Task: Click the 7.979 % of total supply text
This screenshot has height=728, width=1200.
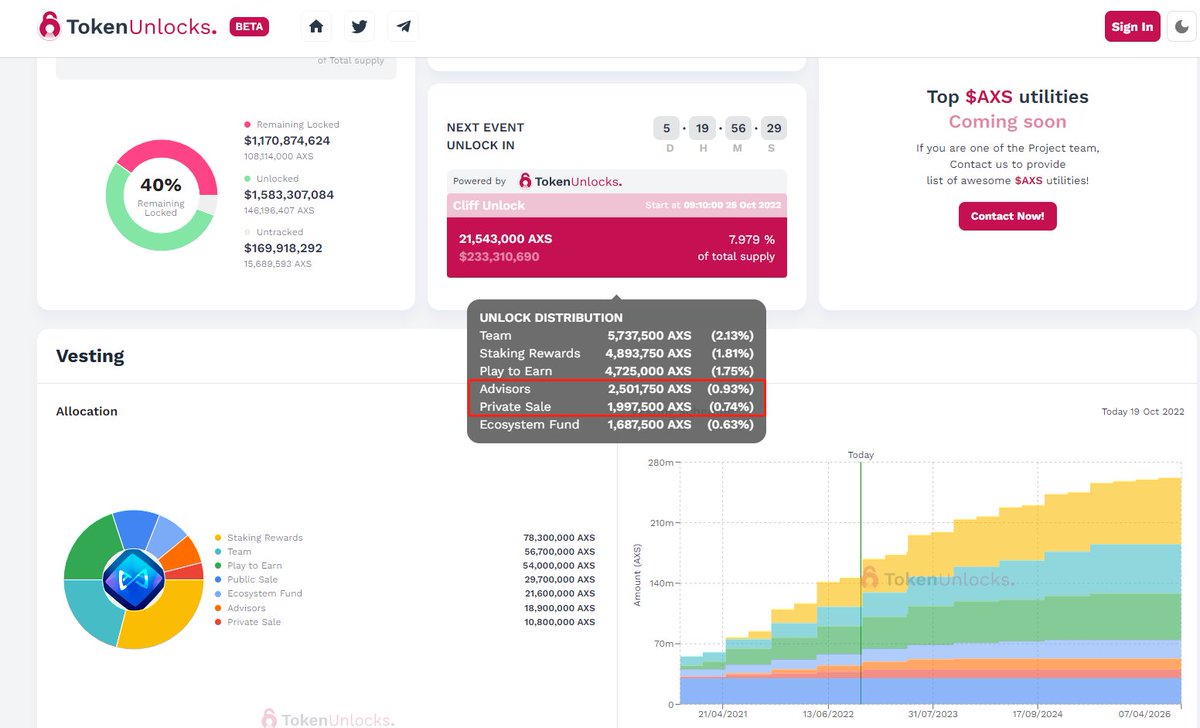Action: 737,248
